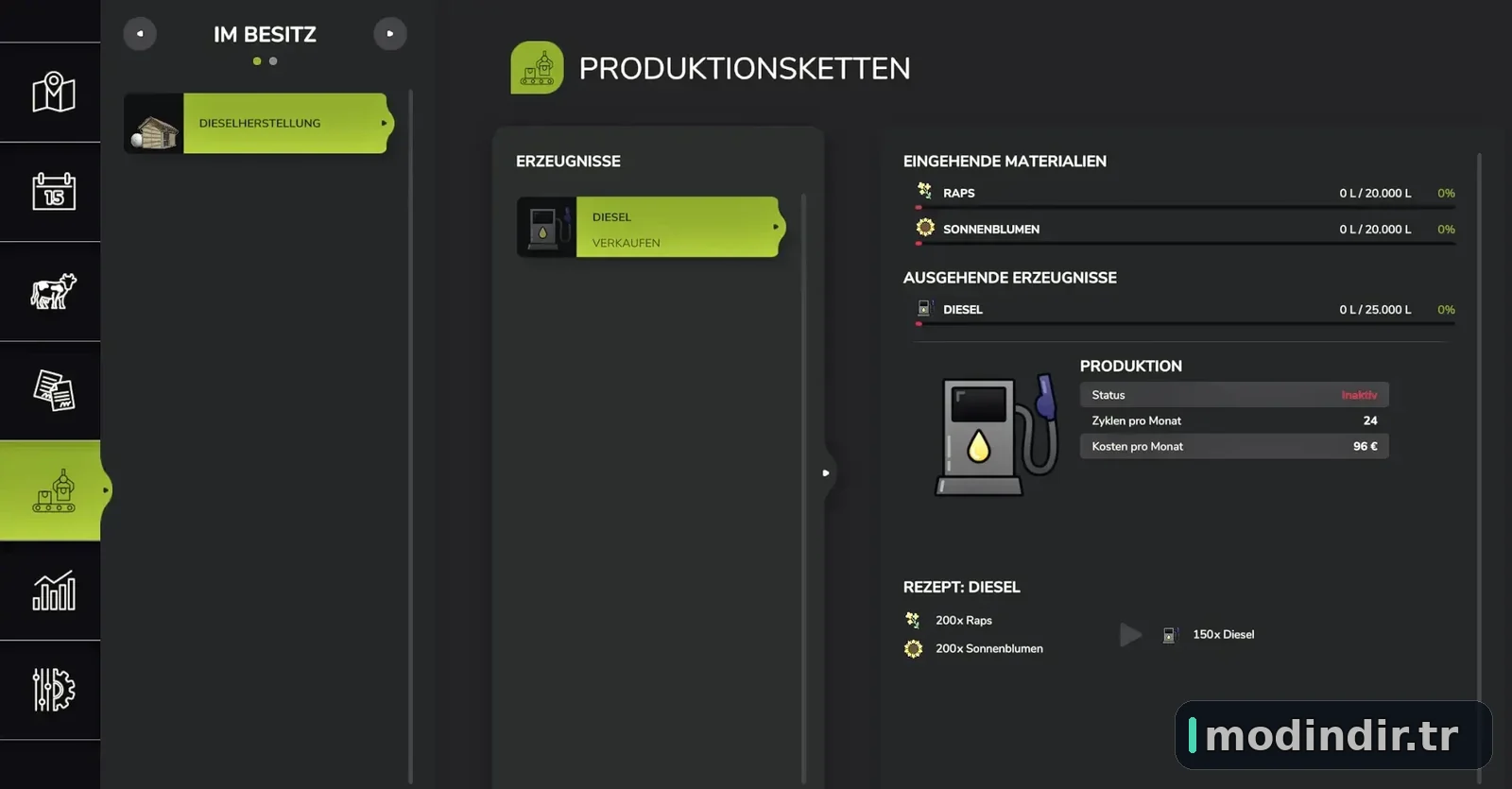Click the owned productions list scrollbar

tap(410, 437)
